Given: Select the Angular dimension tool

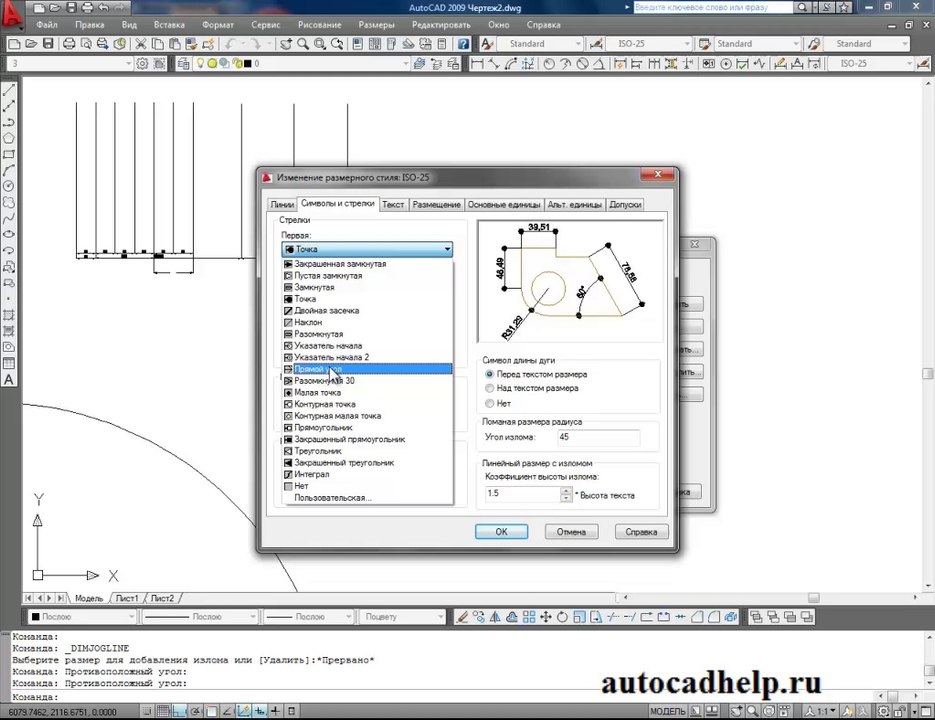Looking at the screenshot, I should [x=599, y=63].
